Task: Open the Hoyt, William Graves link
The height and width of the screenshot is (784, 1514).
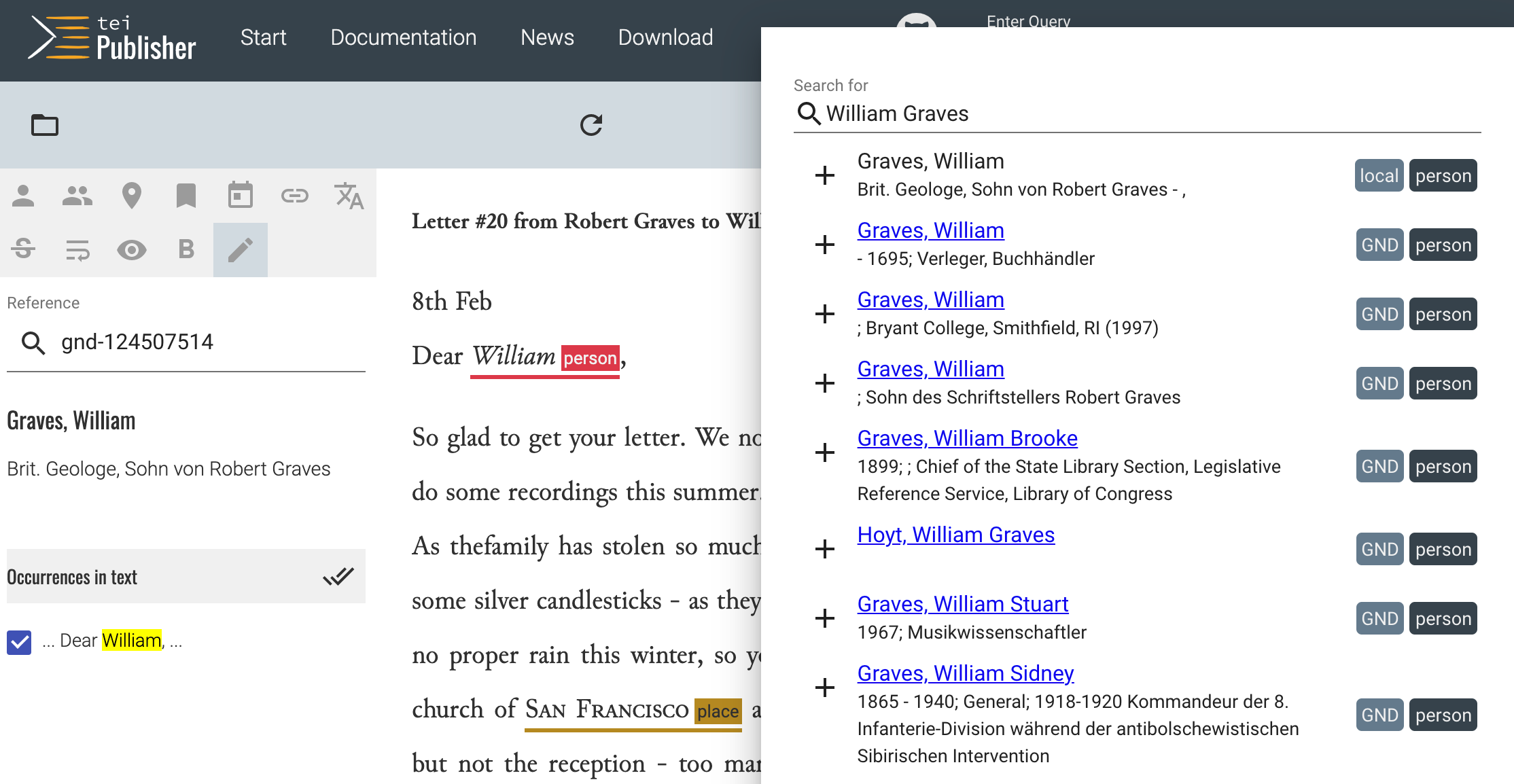Action: [x=955, y=535]
